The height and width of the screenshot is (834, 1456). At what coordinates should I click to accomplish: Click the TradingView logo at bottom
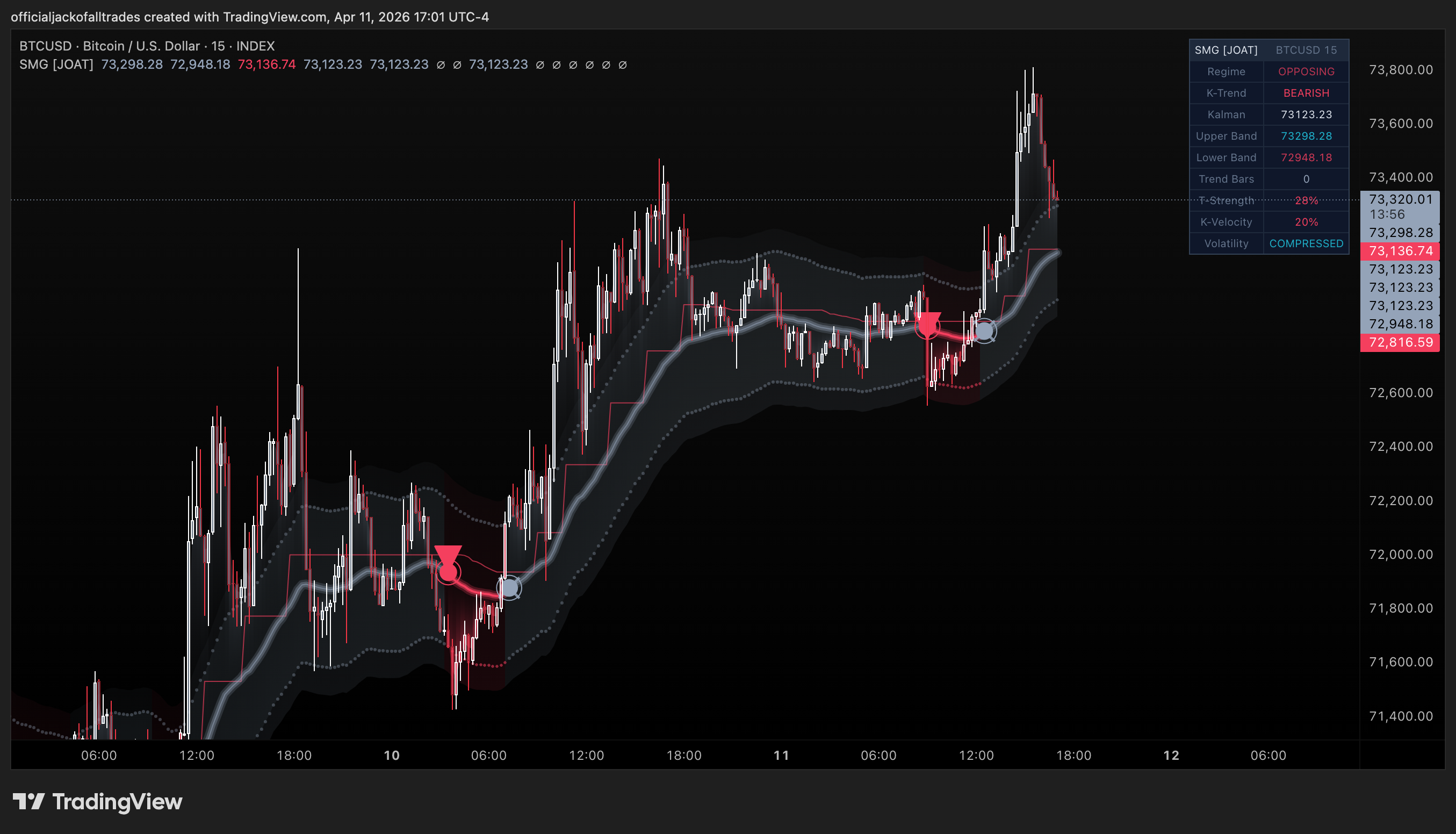tap(97, 801)
